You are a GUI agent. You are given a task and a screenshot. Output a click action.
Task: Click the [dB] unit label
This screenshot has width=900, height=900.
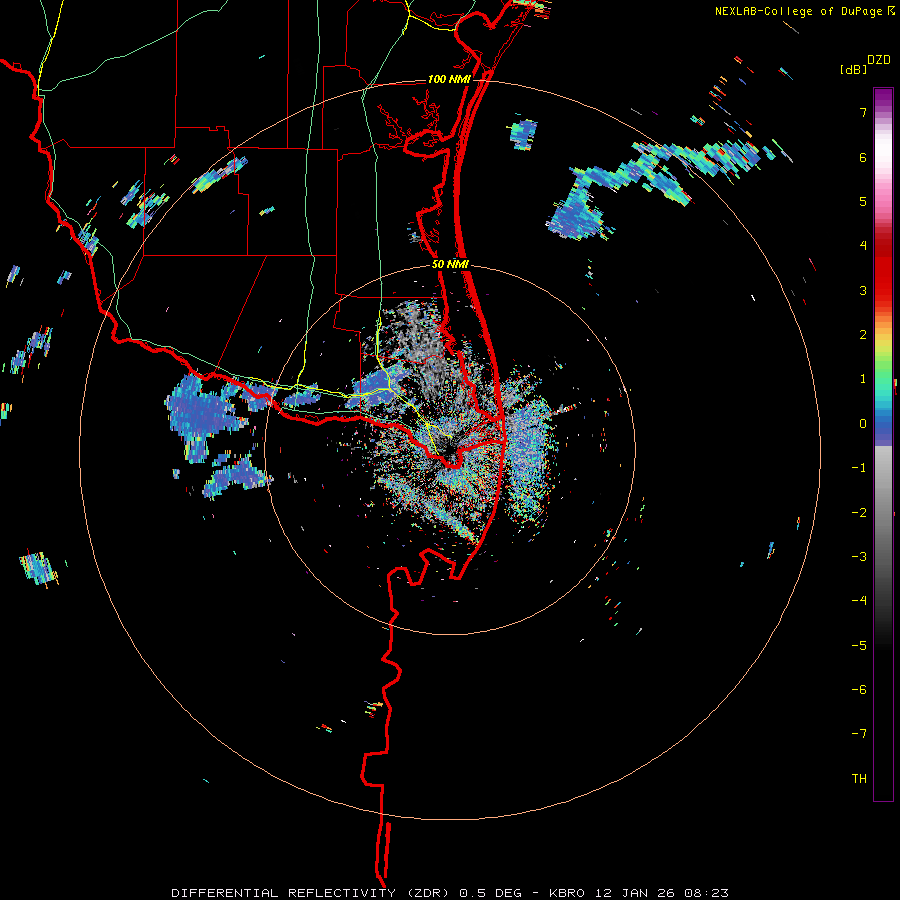[854, 69]
